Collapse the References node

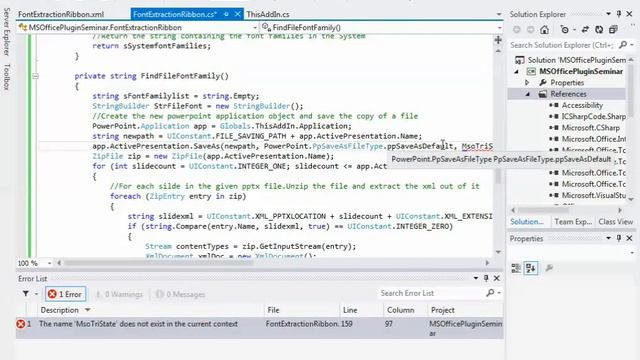coord(527,94)
